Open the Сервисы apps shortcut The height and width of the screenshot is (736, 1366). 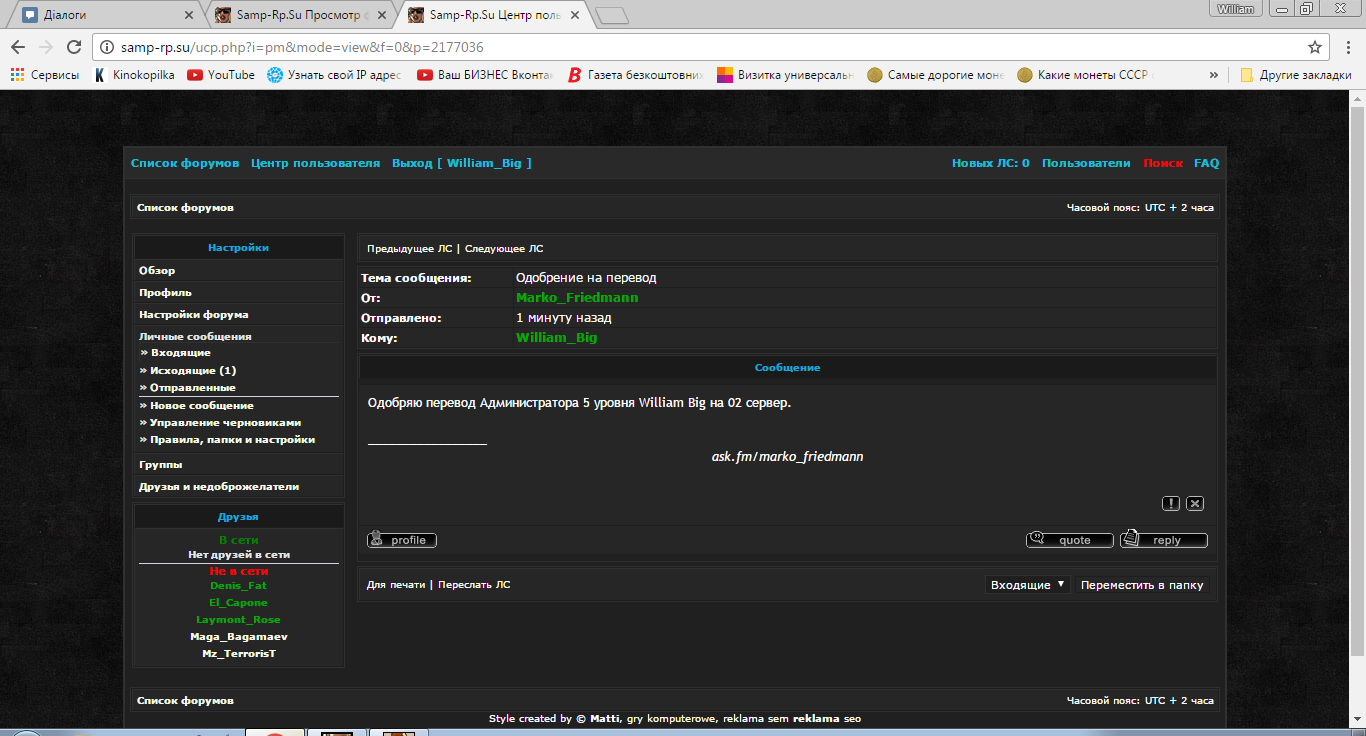45,75
